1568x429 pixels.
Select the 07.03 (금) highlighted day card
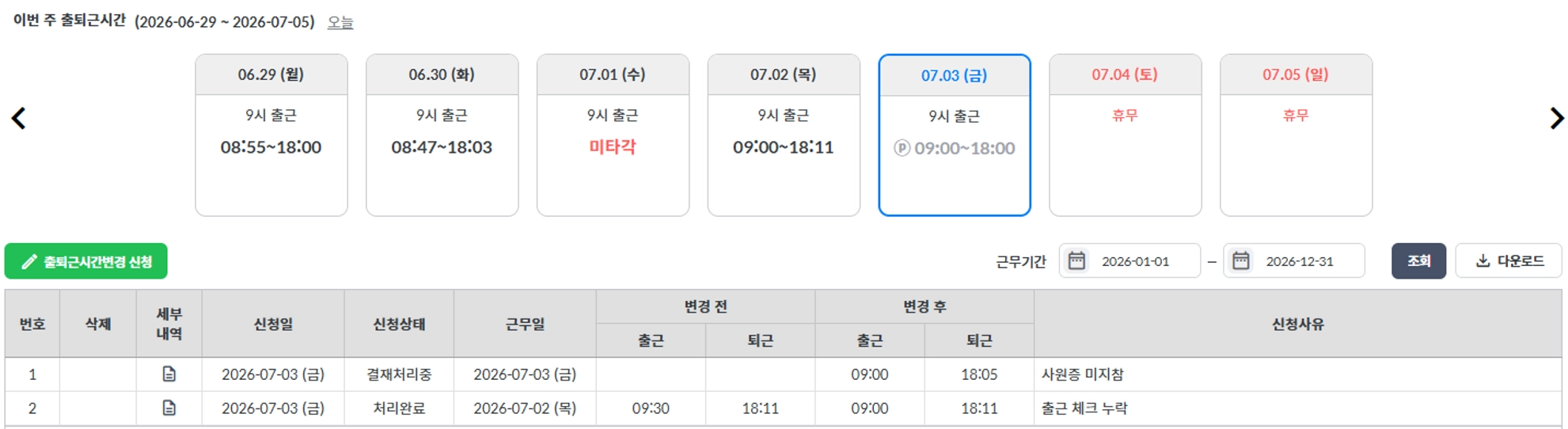(955, 135)
